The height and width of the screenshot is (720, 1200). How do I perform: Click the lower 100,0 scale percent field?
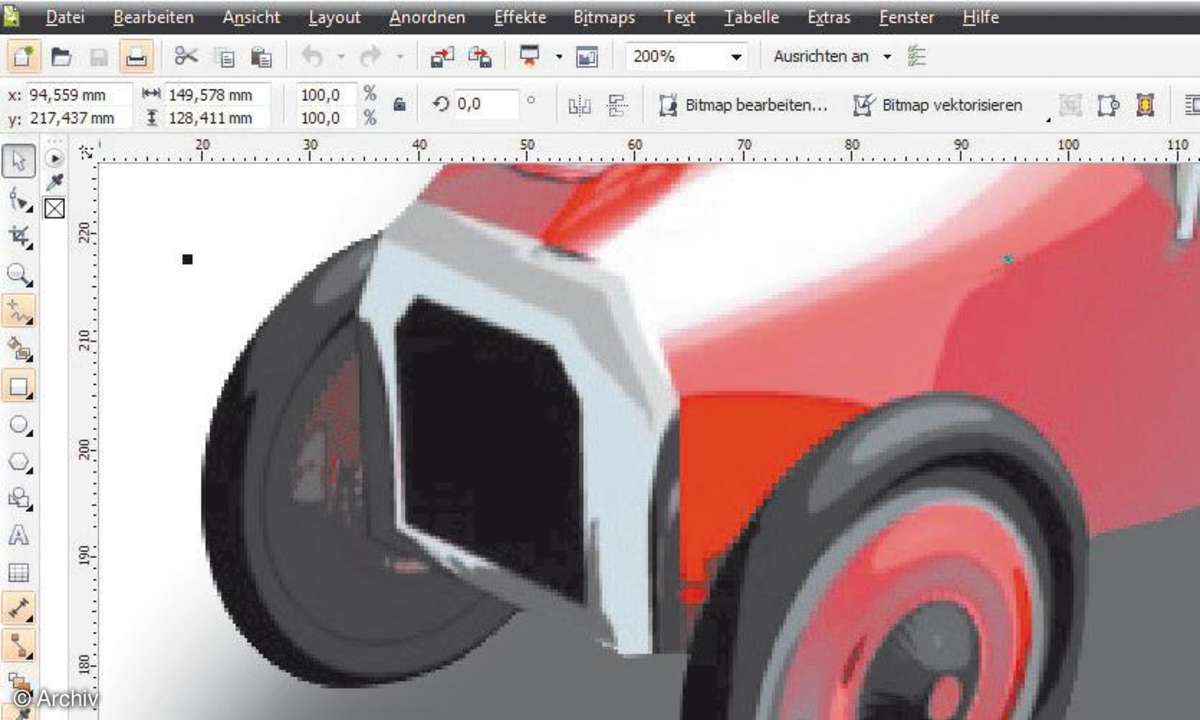[327, 118]
